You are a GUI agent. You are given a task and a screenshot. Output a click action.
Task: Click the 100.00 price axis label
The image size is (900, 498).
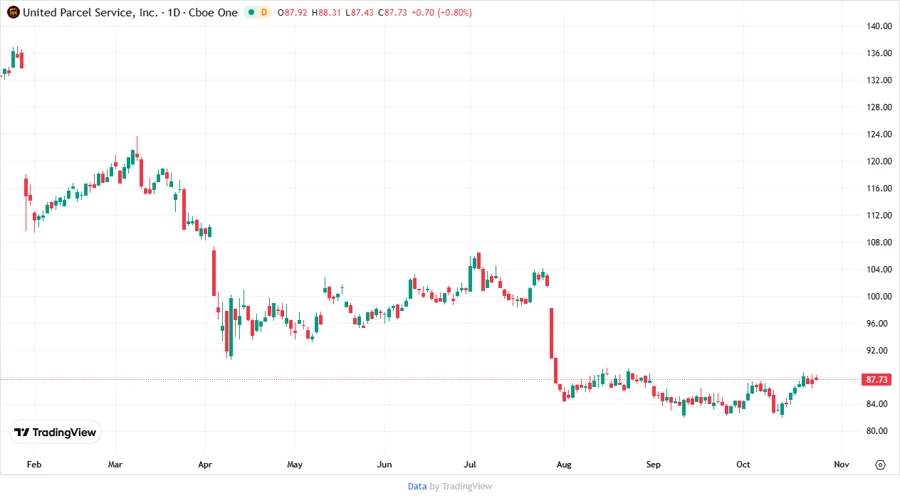tap(879, 296)
